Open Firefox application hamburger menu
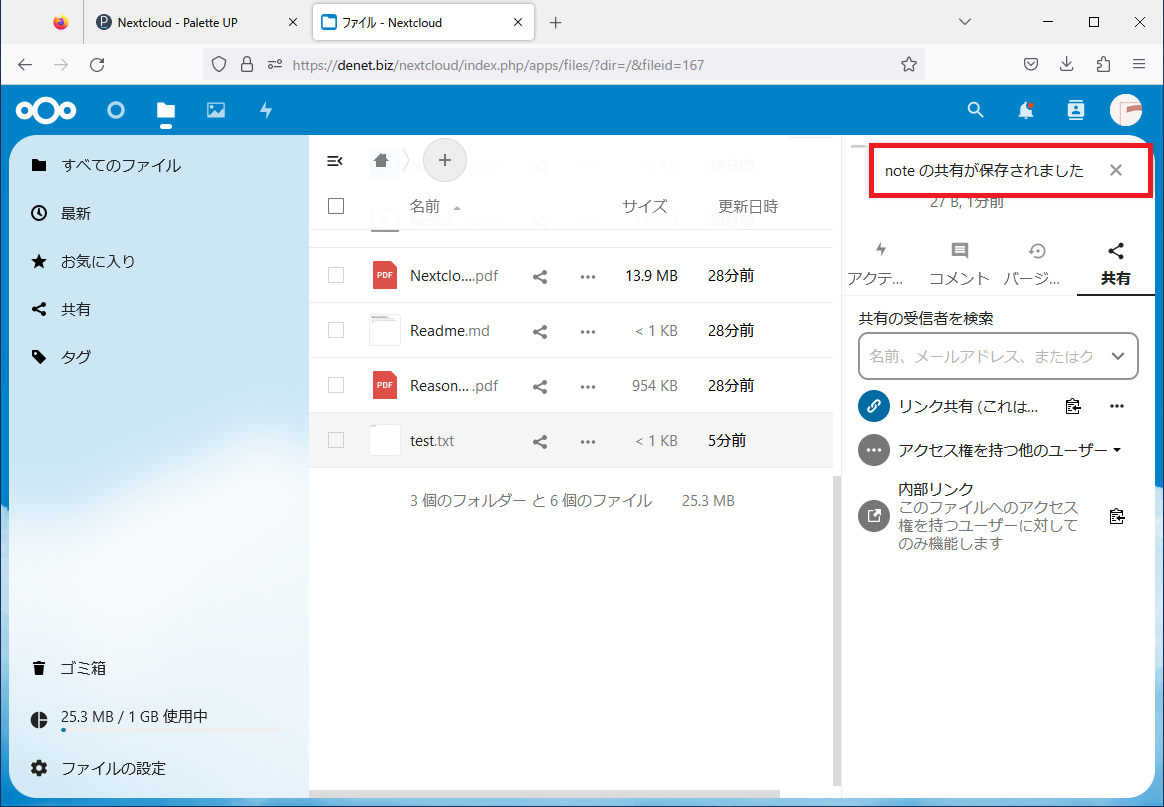 click(x=1139, y=65)
